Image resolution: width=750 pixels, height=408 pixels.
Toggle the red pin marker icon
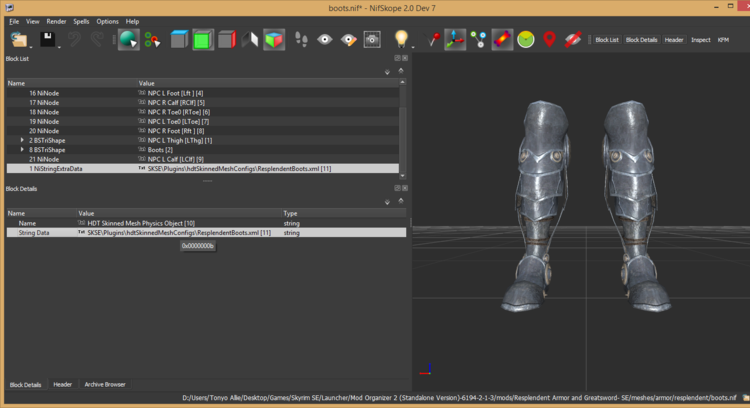[x=433, y=39]
